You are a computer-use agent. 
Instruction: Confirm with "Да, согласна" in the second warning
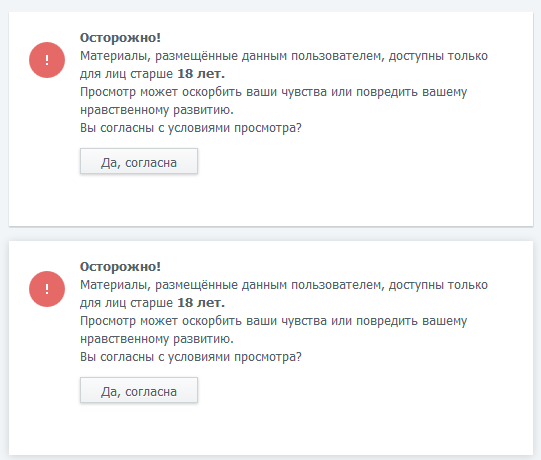click(x=139, y=390)
